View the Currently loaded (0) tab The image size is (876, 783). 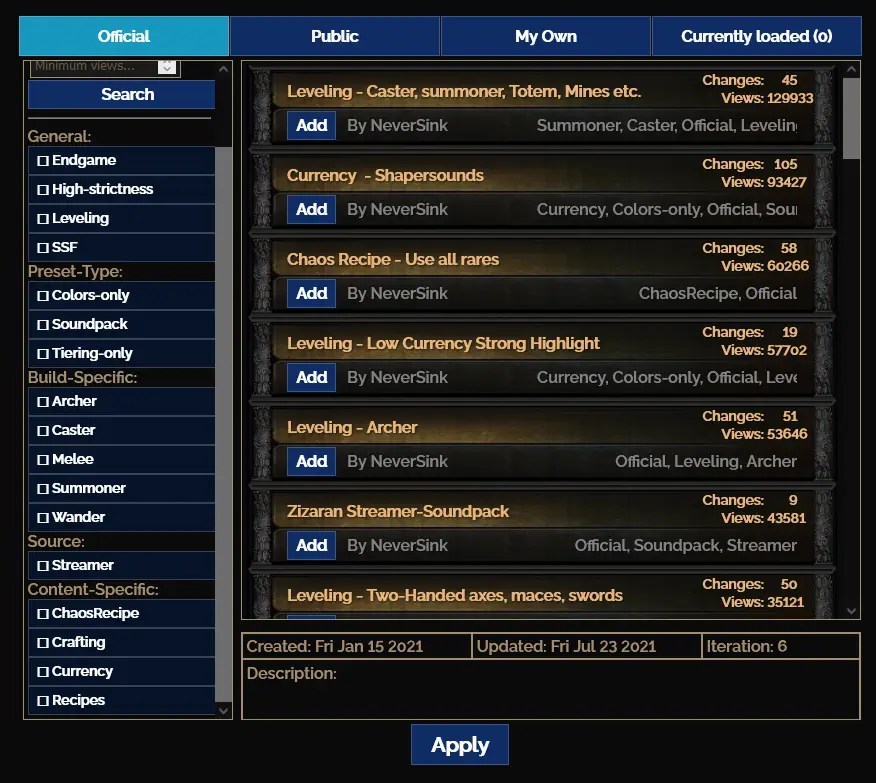click(x=756, y=35)
